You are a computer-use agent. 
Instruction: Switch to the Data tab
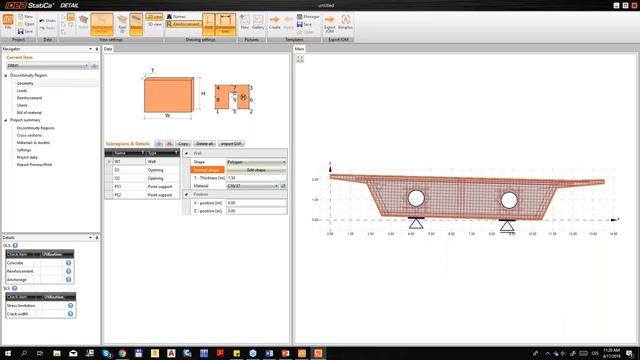108,49
